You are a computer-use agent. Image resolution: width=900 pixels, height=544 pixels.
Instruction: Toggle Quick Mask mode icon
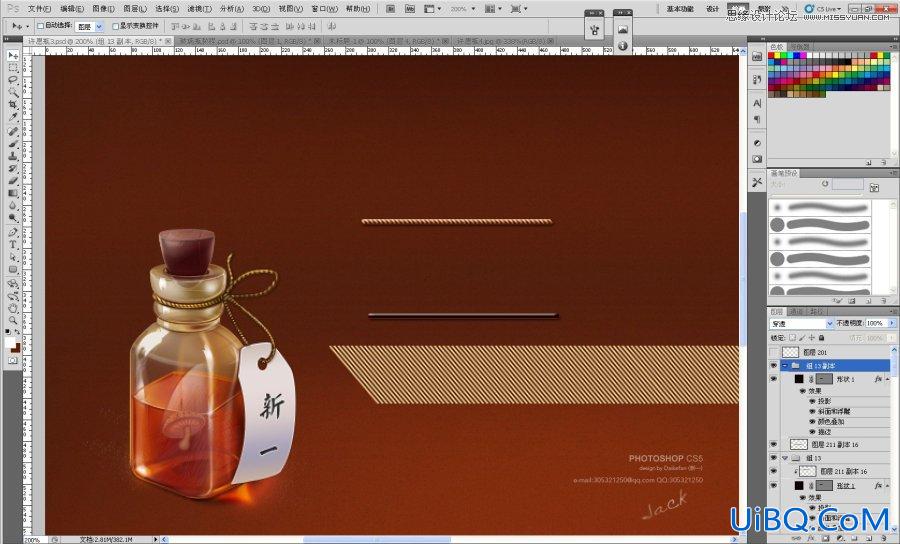pyautogui.click(x=13, y=360)
